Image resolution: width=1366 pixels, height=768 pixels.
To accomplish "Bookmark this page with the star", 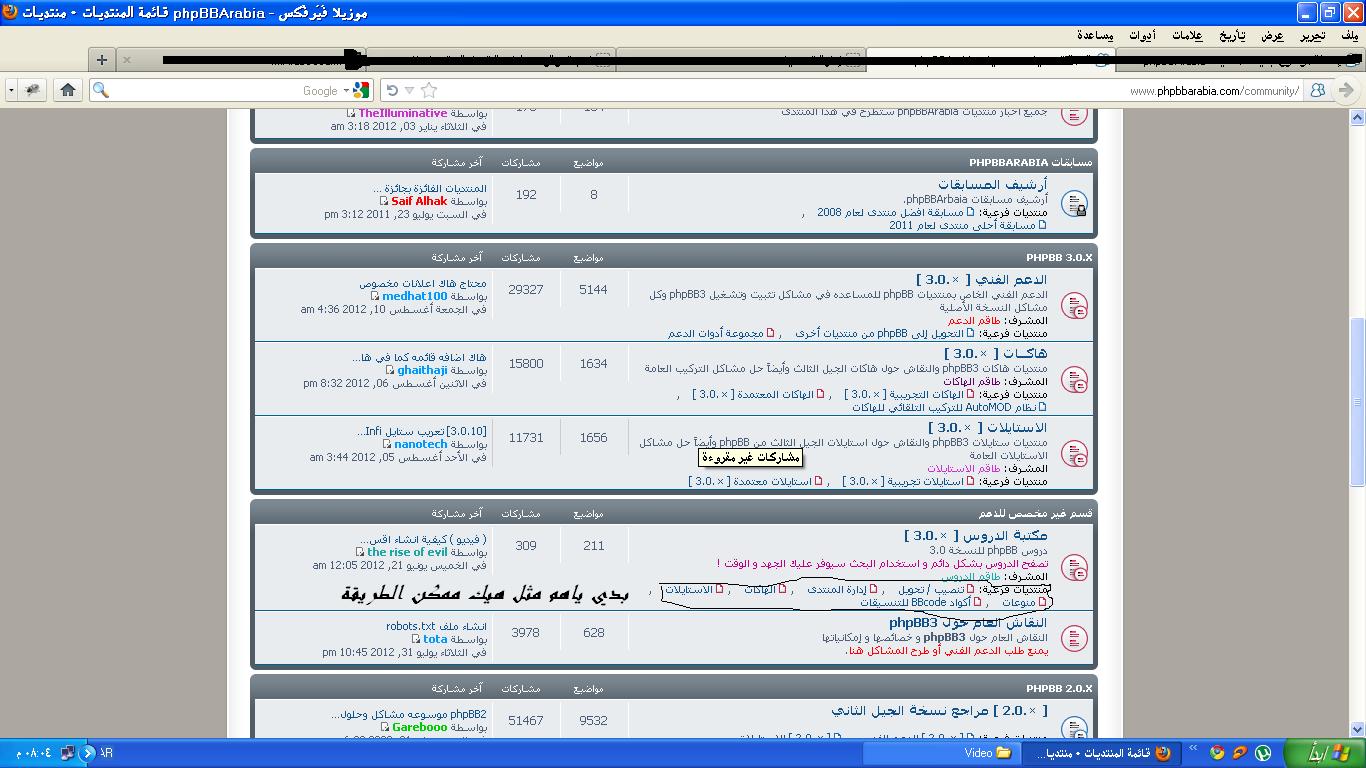I will tap(429, 90).
